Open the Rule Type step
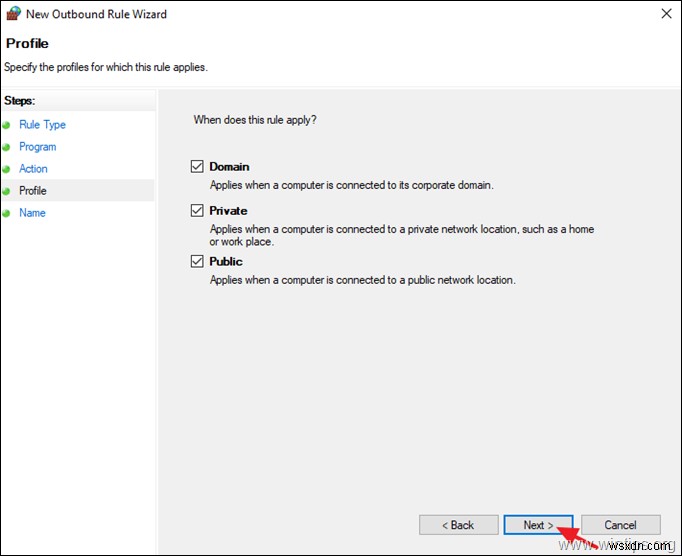682x556 pixels. pyautogui.click(x=42, y=125)
